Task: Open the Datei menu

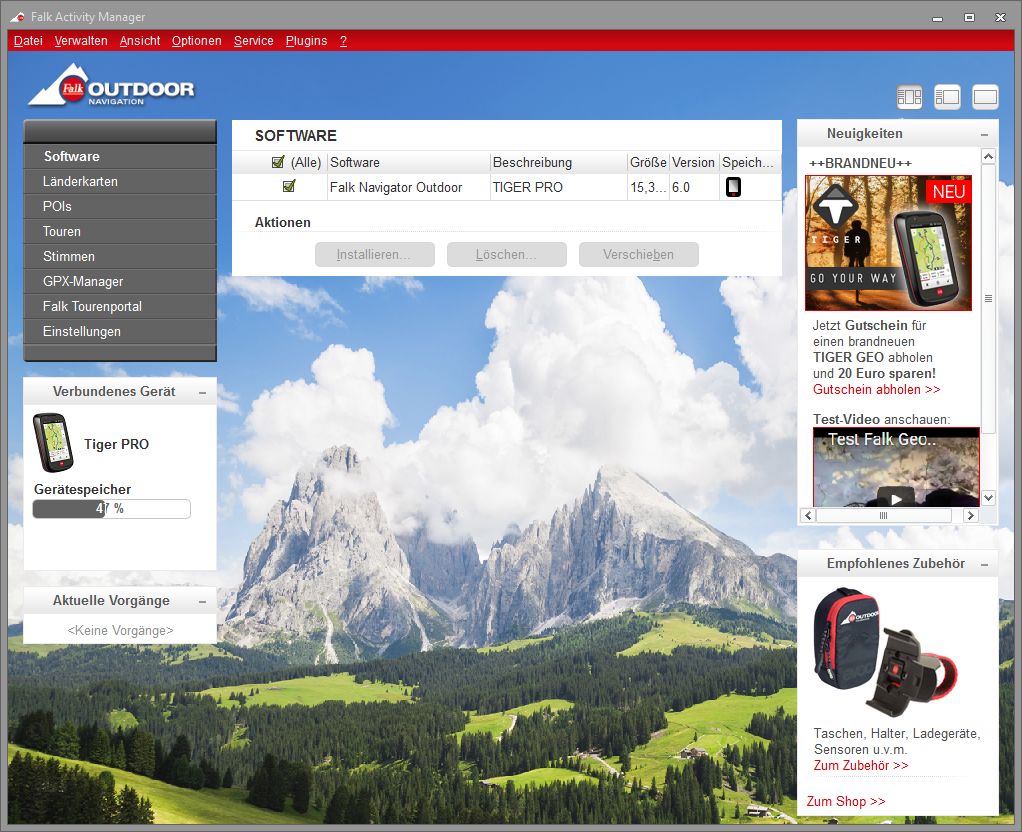Action: pos(28,40)
